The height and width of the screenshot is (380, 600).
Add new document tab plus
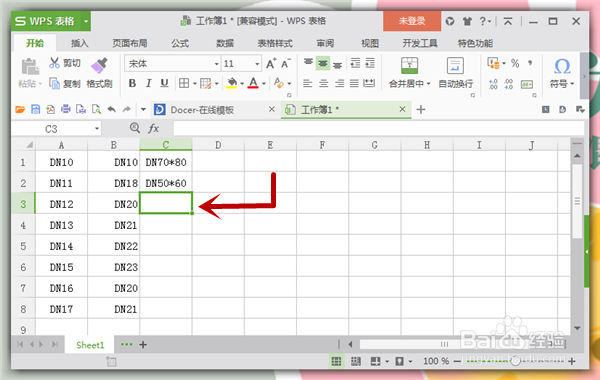tap(421, 109)
